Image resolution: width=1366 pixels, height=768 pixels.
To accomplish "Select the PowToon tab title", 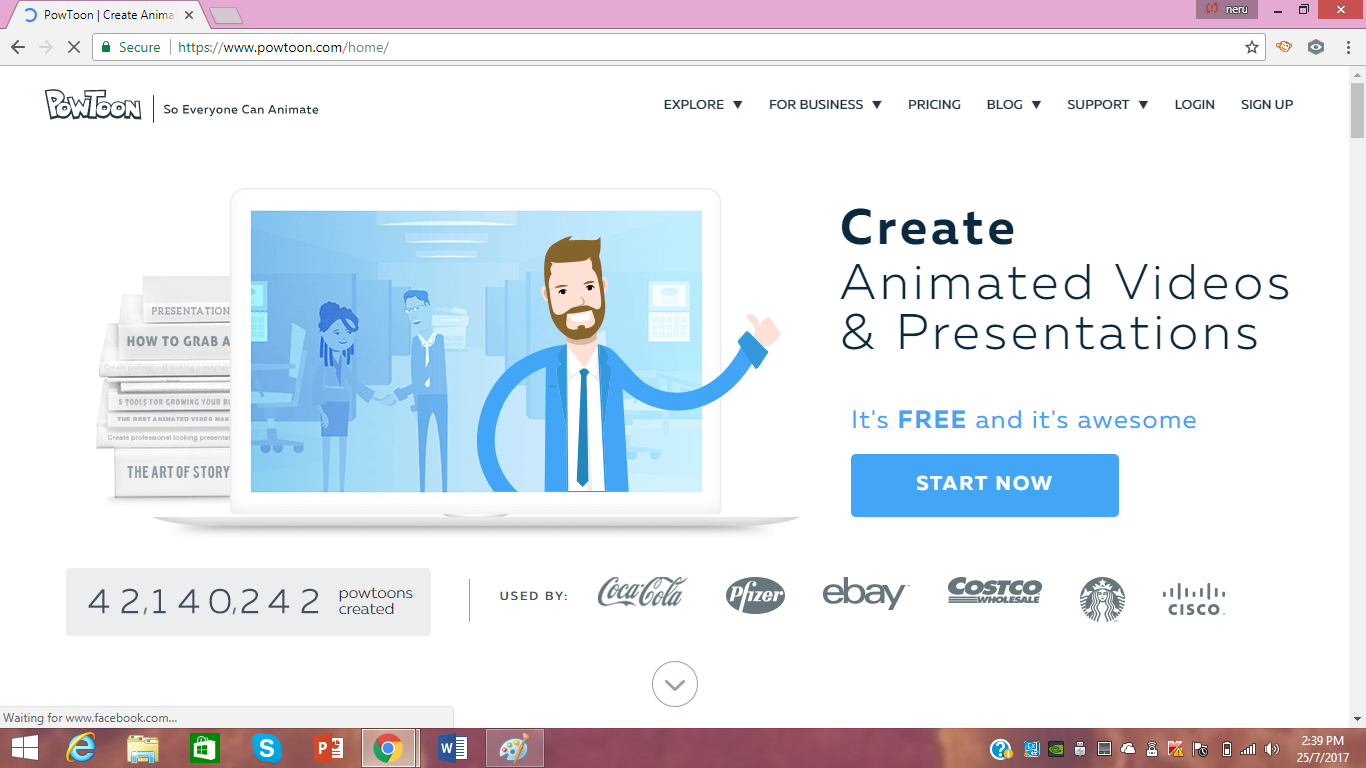I will pos(108,15).
